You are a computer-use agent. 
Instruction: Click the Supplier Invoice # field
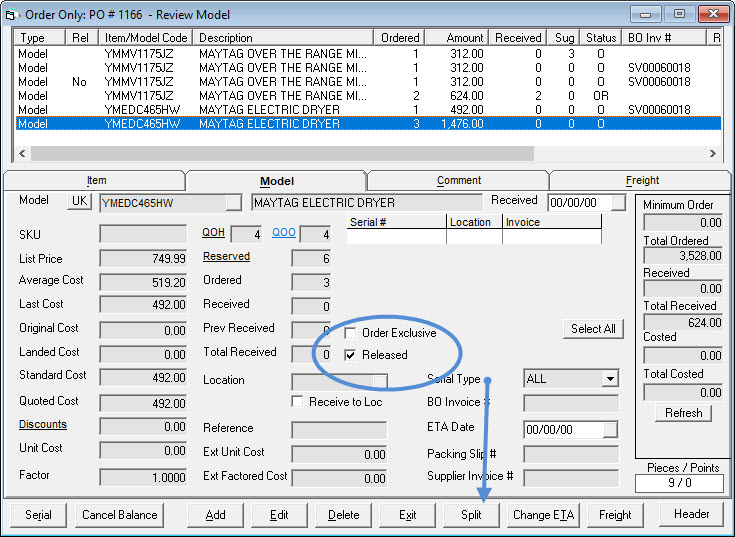pos(571,478)
